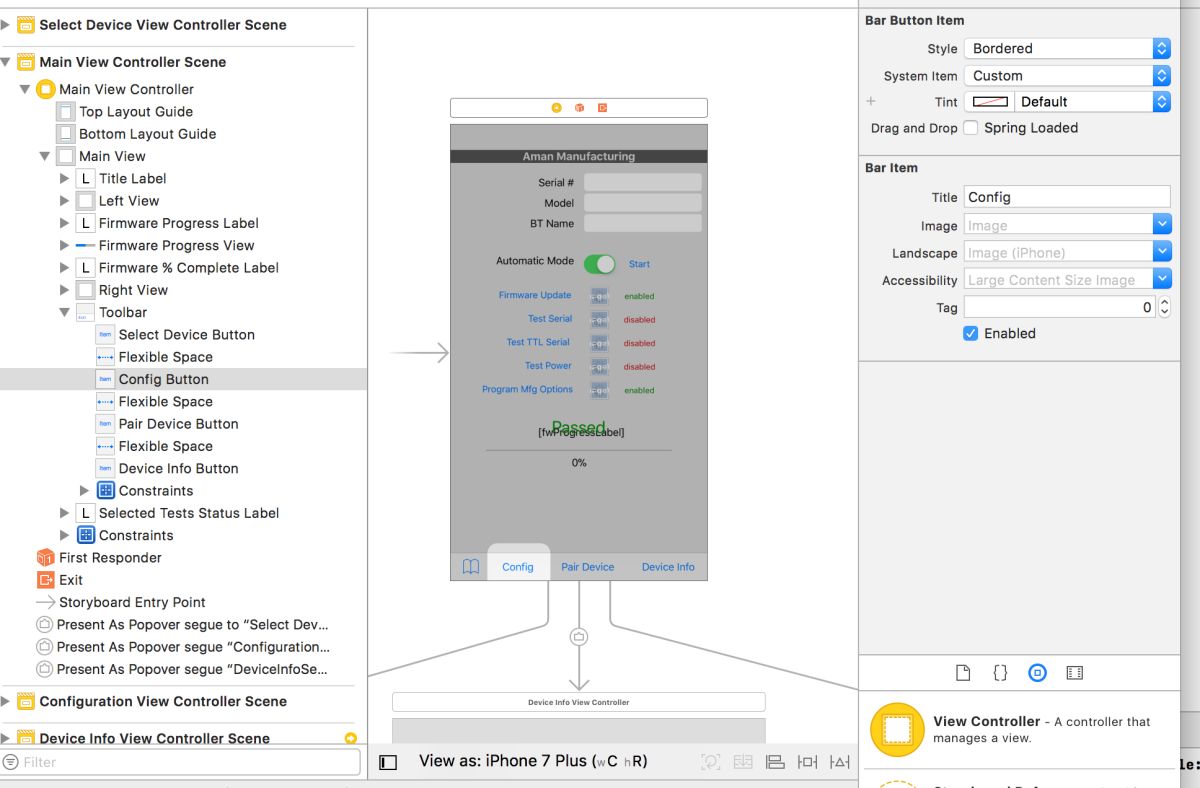Expand the Selected Tests Status Label node
Viewport: 1200px width, 788px height.
65,513
